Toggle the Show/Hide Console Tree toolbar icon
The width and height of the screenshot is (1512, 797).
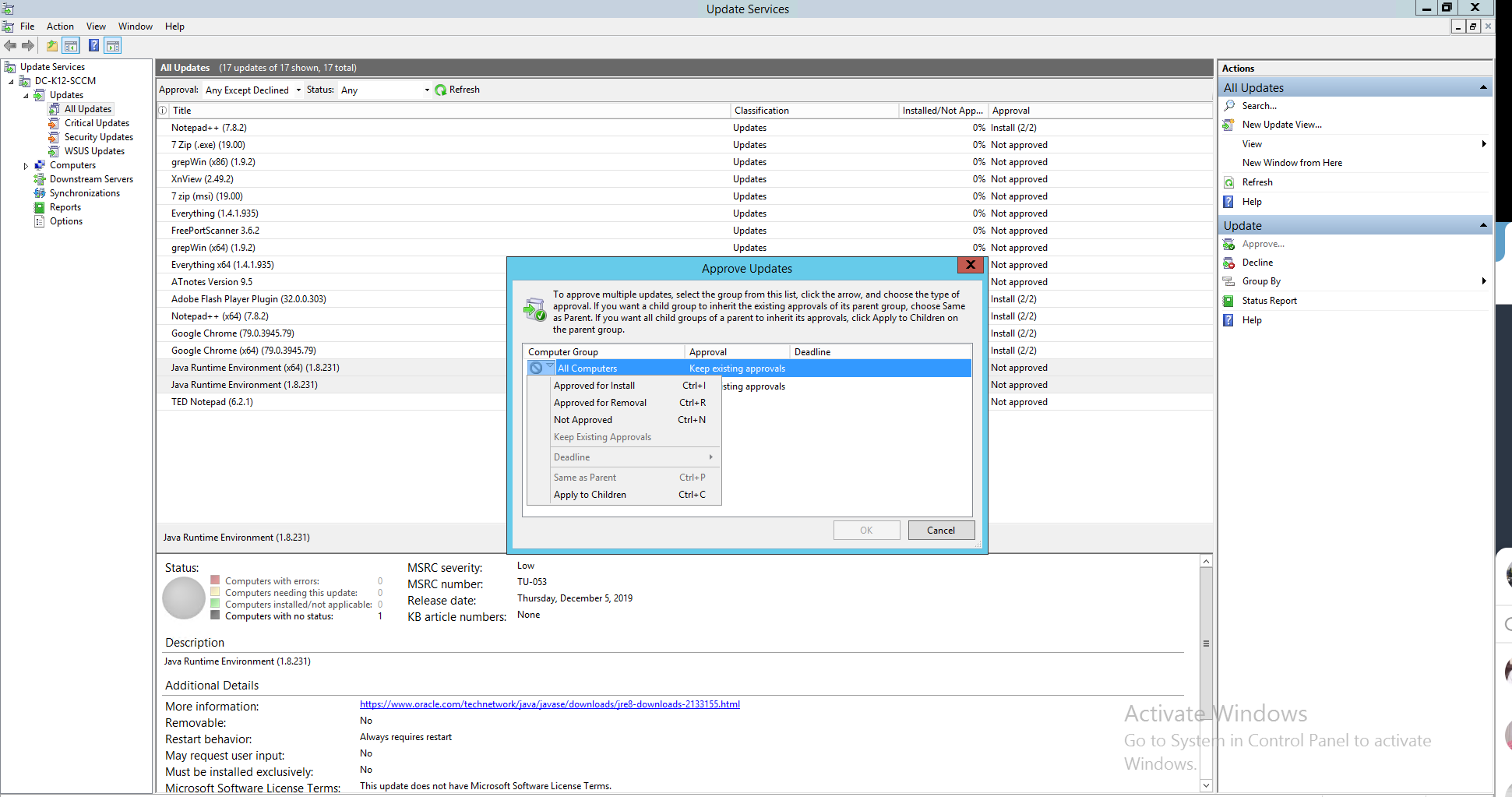point(71,45)
